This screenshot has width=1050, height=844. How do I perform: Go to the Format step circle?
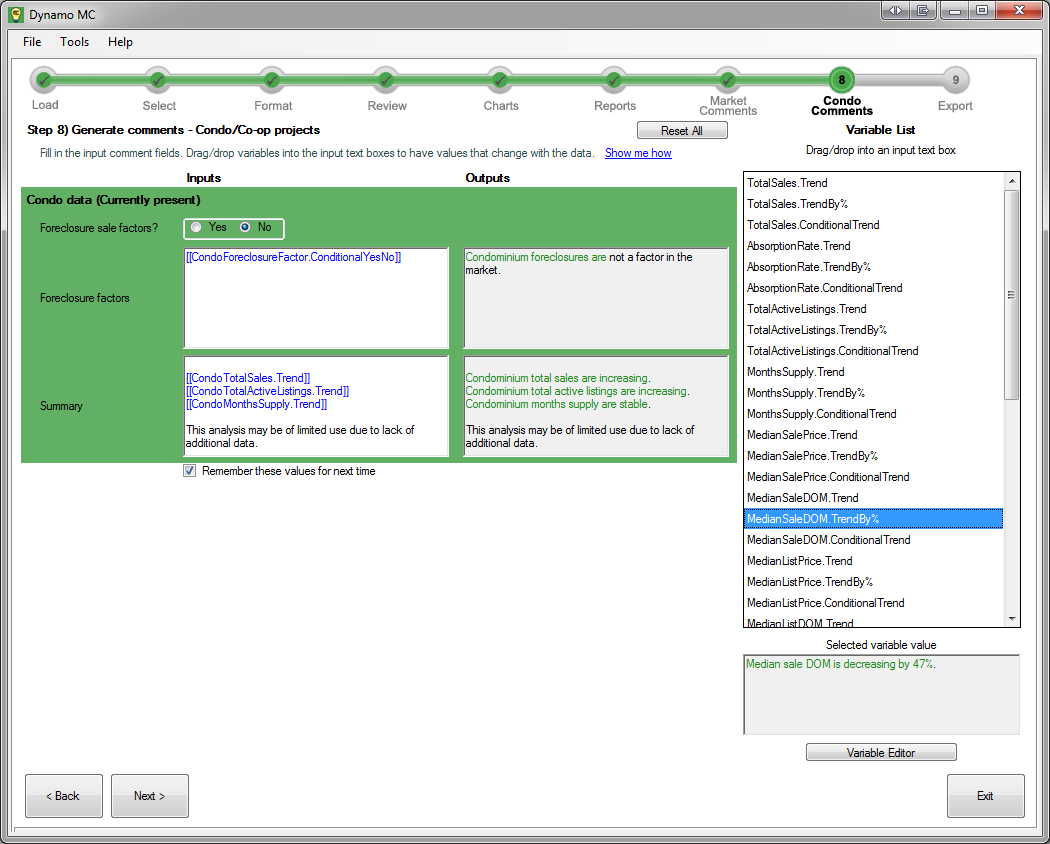272,80
